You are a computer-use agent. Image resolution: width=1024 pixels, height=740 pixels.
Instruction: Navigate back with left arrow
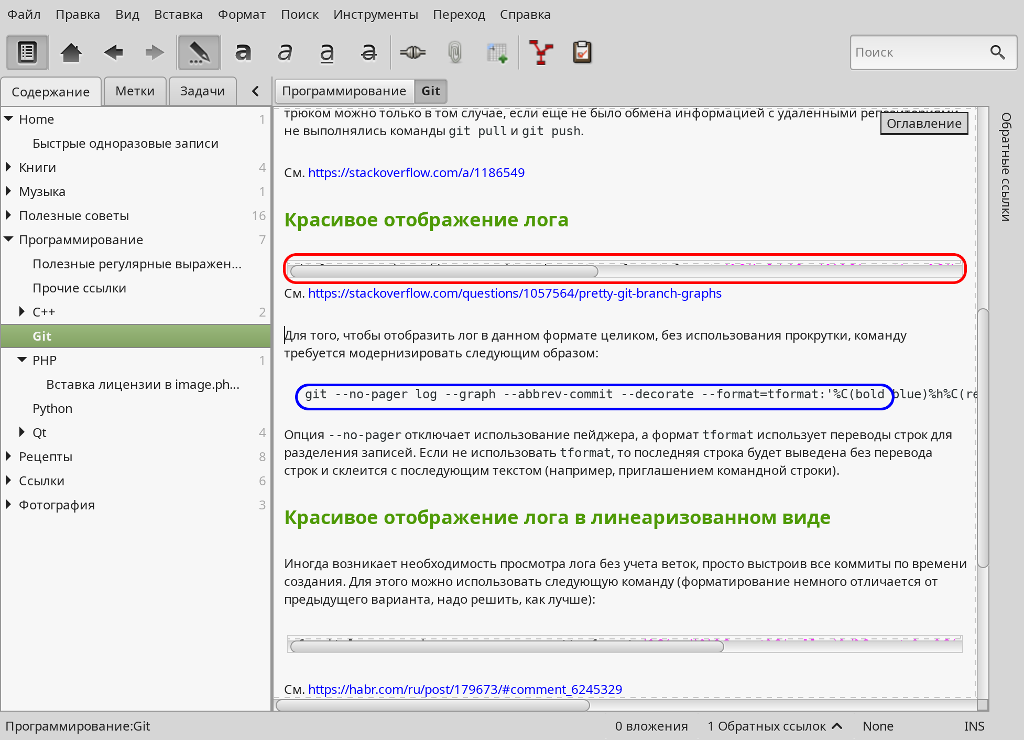point(113,52)
